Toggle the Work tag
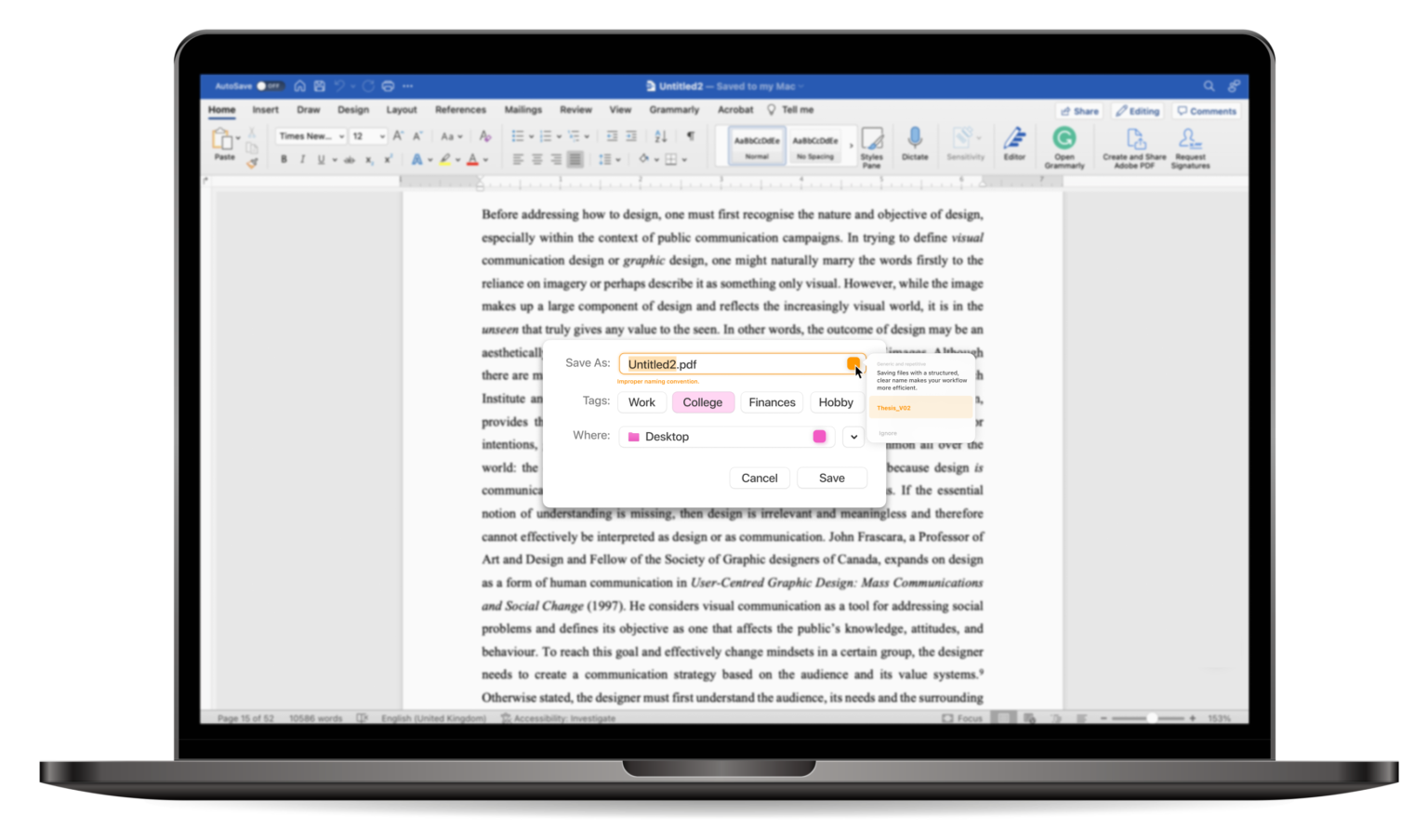The image size is (1428, 840). click(x=641, y=402)
